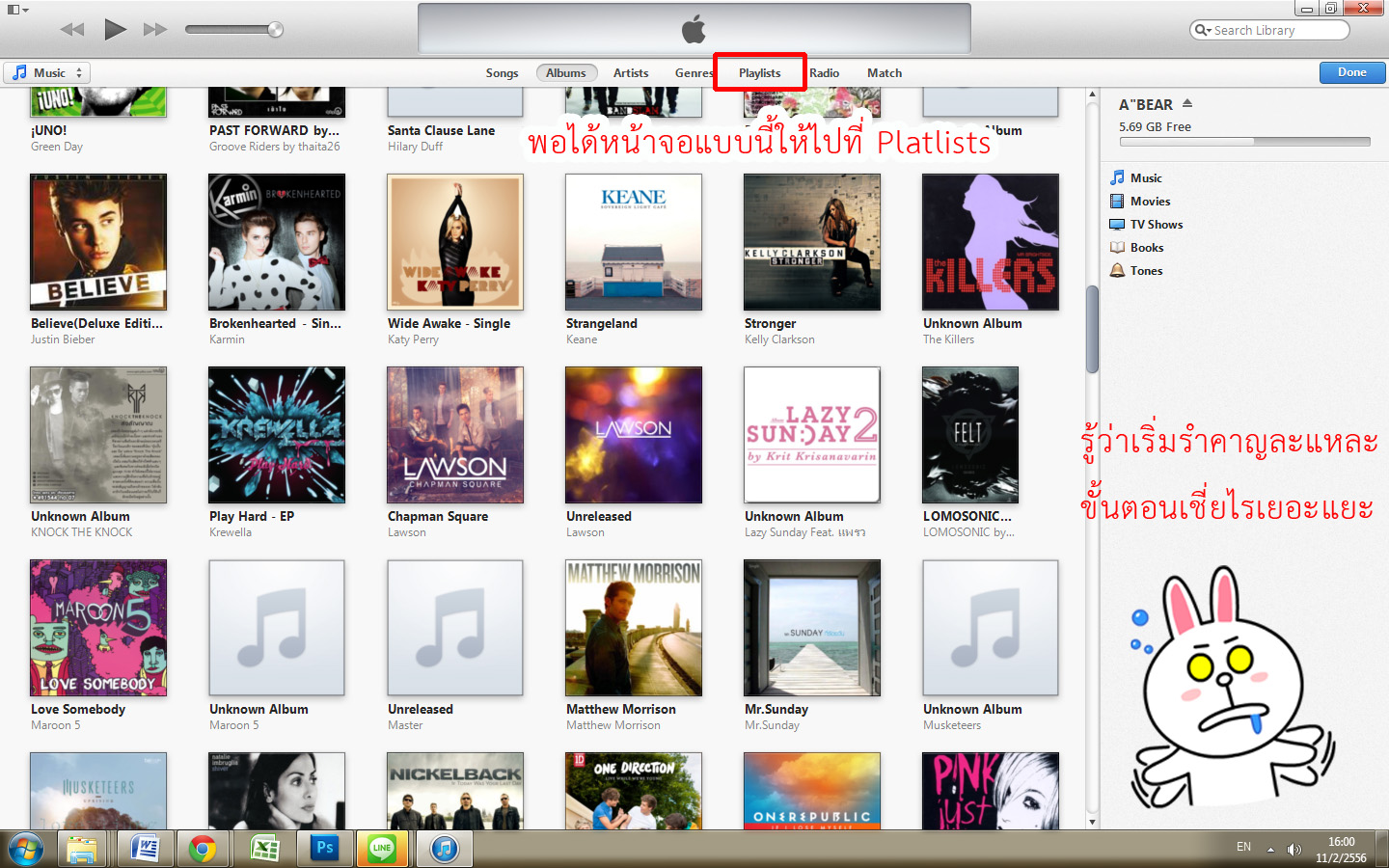Viewport: 1389px width, 868px height.
Task: Click the scrollbar up arrow
Action: click(1092, 95)
